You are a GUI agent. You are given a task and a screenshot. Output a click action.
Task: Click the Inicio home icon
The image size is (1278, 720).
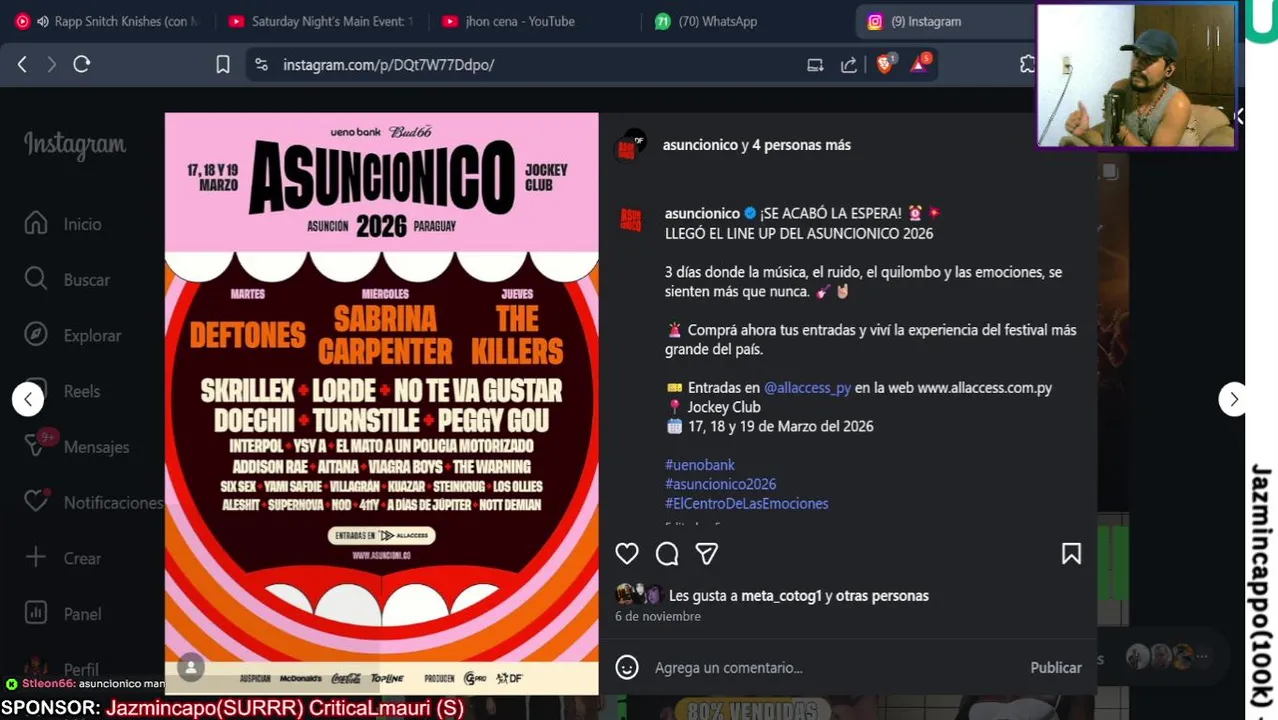click(36, 223)
